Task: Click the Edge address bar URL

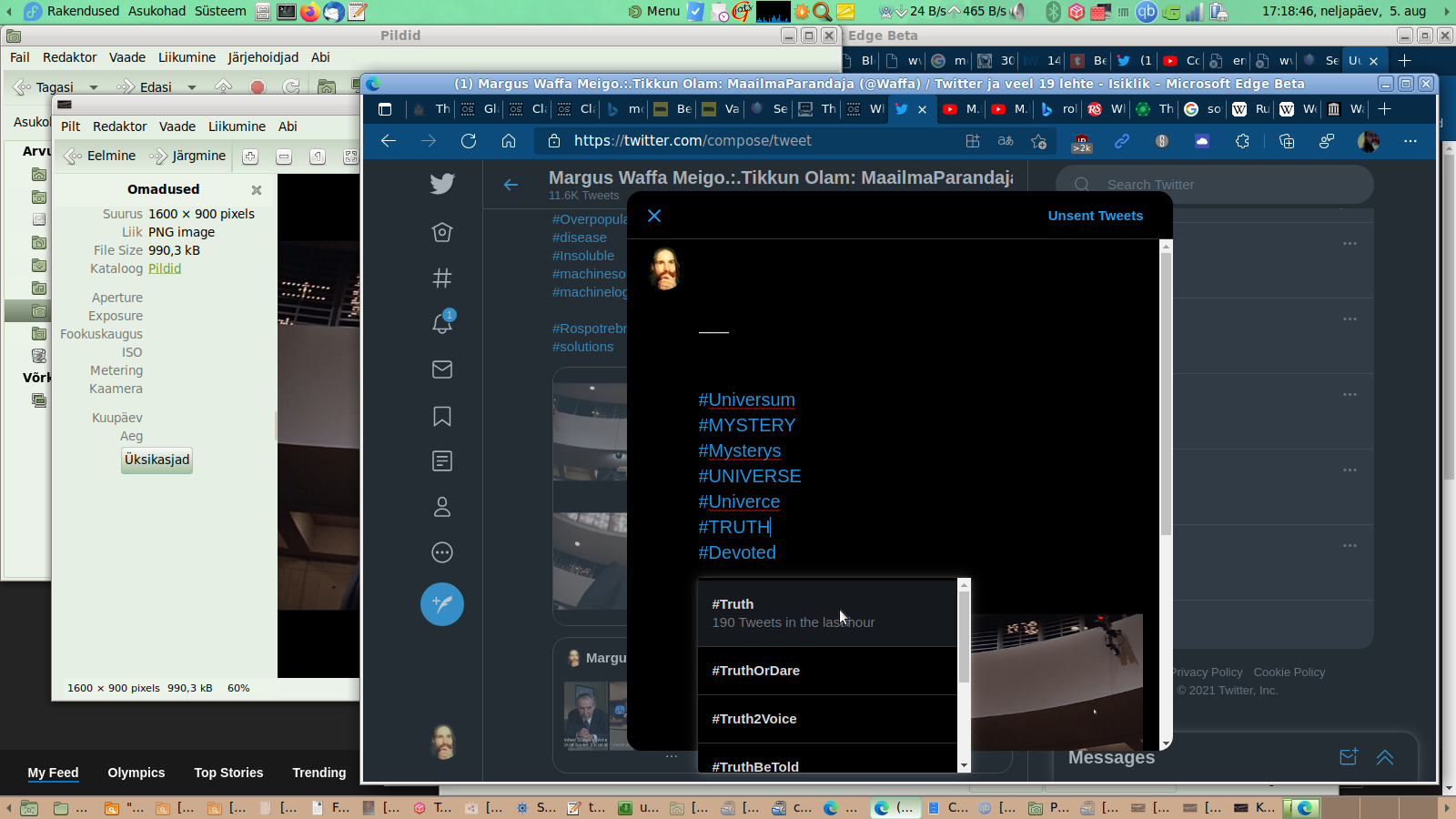Action: pyautogui.click(x=693, y=141)
